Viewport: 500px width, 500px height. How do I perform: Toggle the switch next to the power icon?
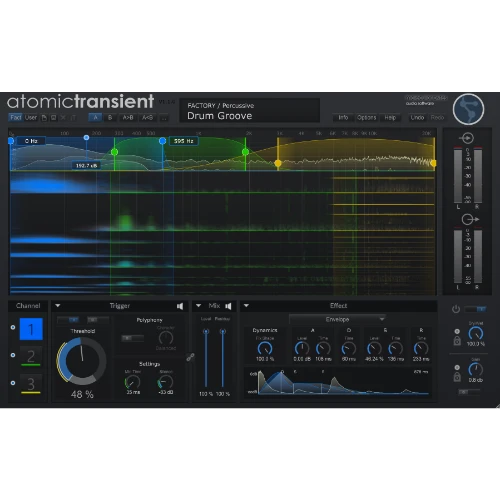point(476,309)
